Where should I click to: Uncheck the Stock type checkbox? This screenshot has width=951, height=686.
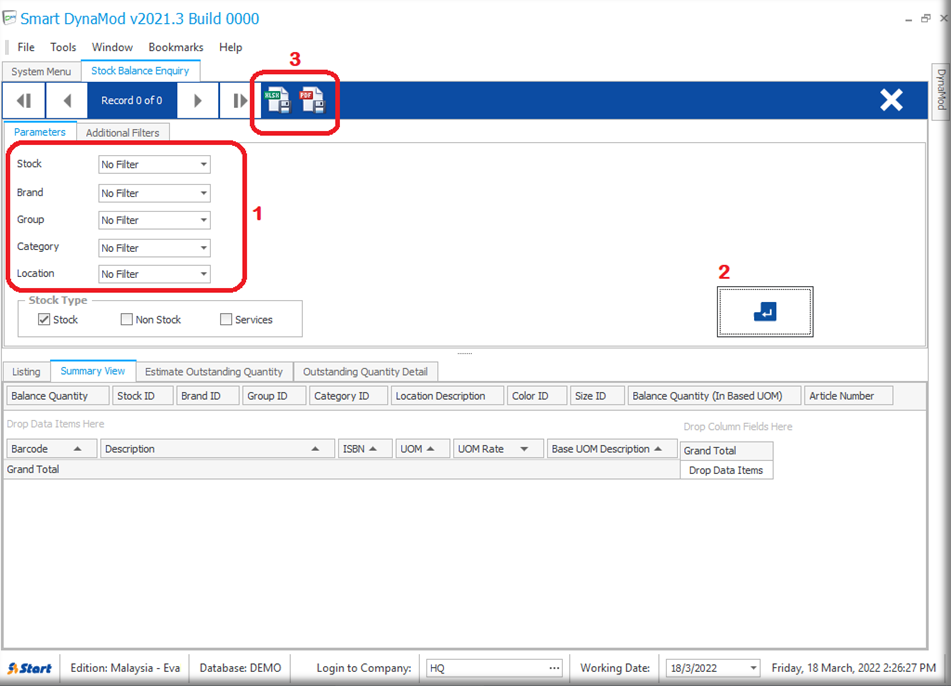[44, 320]
